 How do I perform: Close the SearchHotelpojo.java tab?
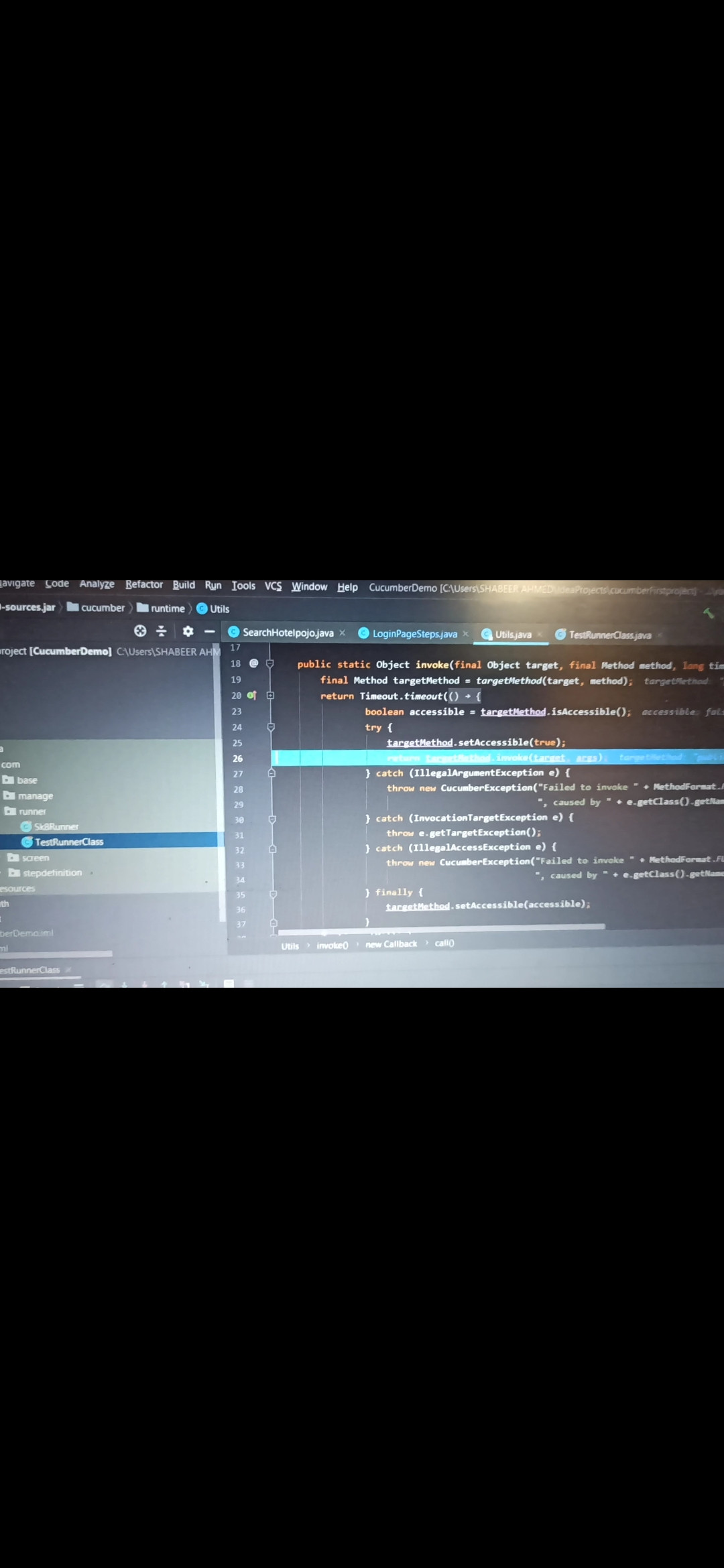point(343,633)
